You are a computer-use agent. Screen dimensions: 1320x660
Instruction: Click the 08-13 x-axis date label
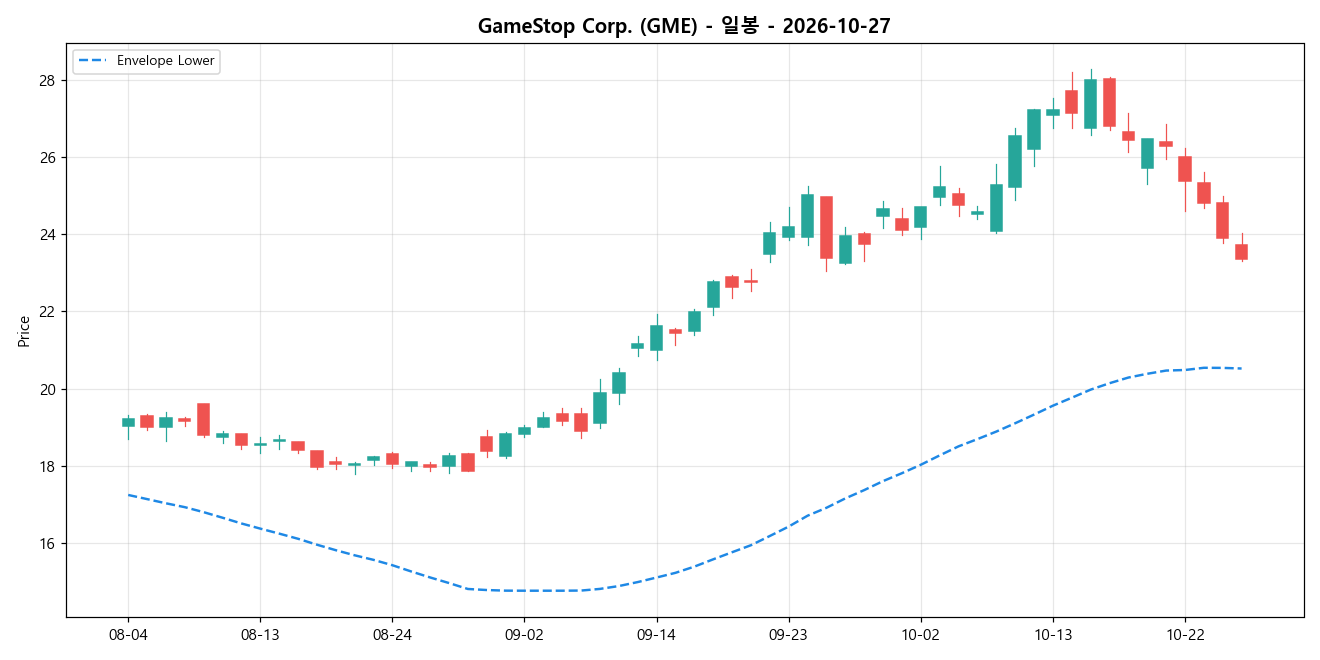coord(260,635)
